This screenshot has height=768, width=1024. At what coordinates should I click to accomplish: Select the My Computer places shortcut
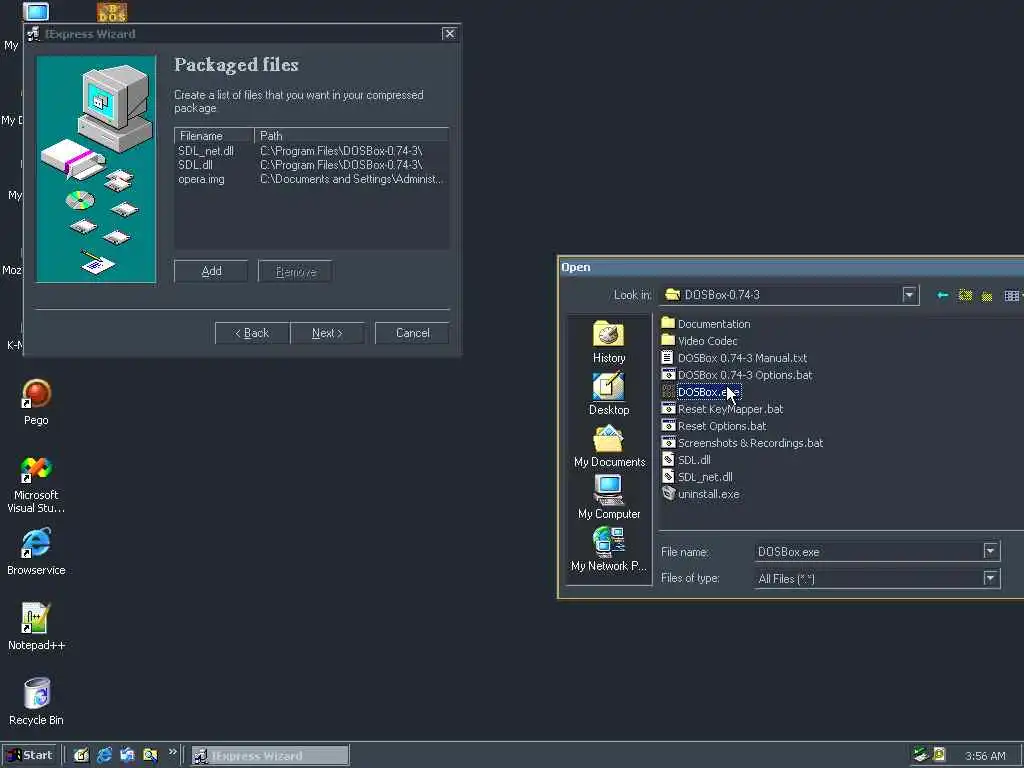pyautogui.click(x=609, y=498)
